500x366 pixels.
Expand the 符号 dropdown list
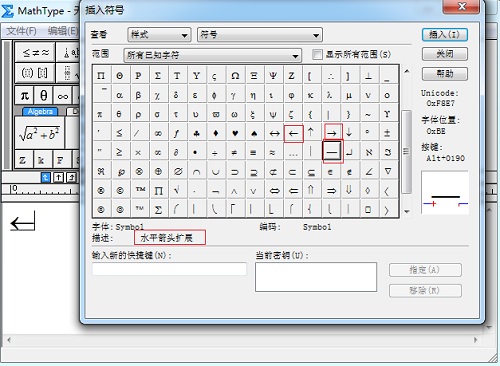[x=260, y=35]
